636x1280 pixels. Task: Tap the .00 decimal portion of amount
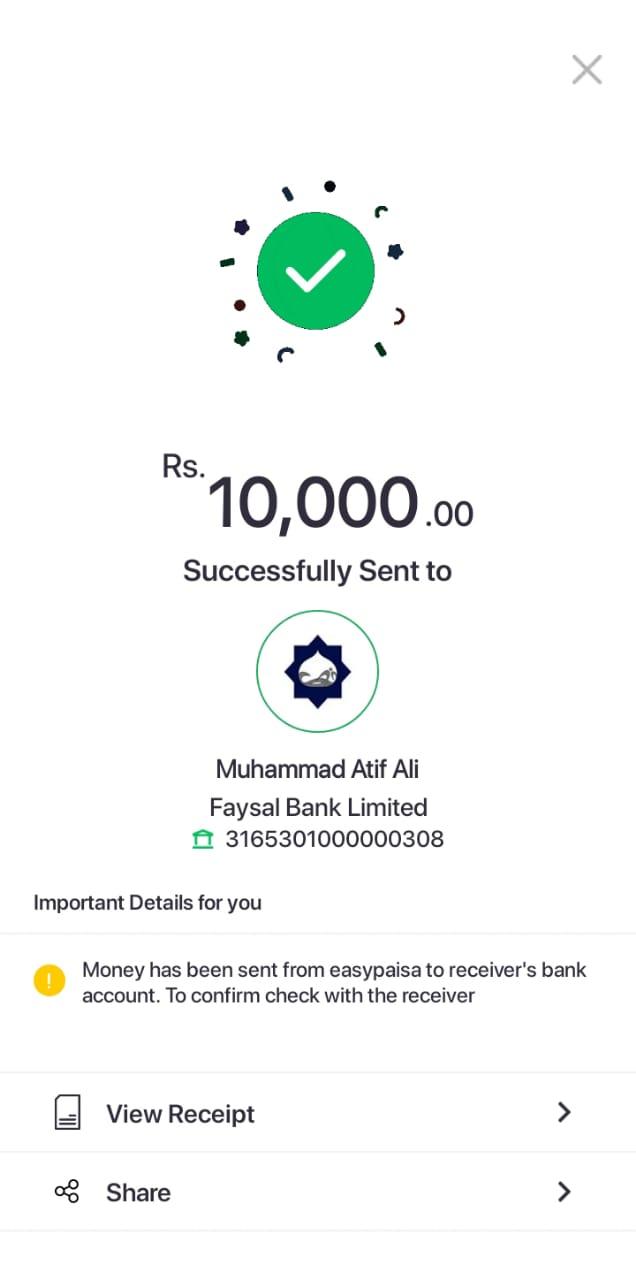448,514
